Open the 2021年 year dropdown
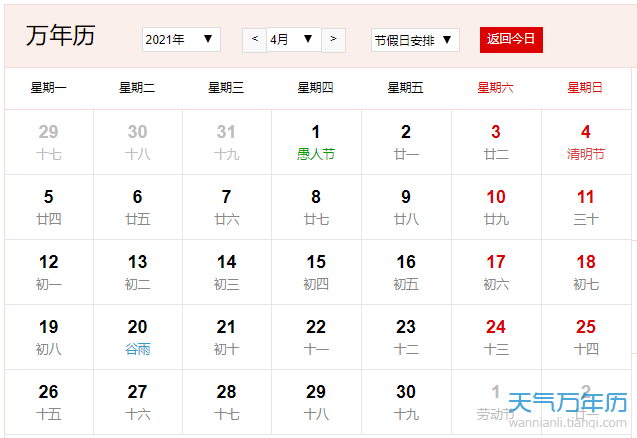Screen dimensions: 637x438 [181, 39]
